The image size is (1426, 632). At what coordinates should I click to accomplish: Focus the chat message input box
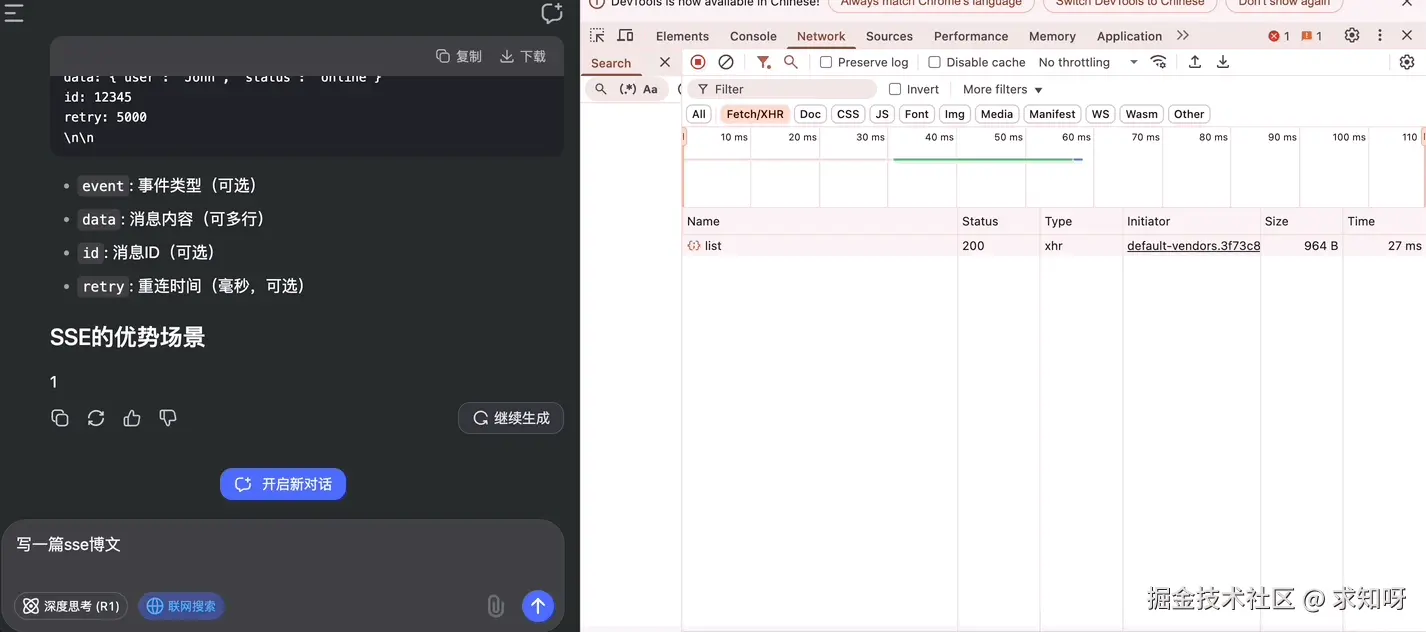pos(282,545)
